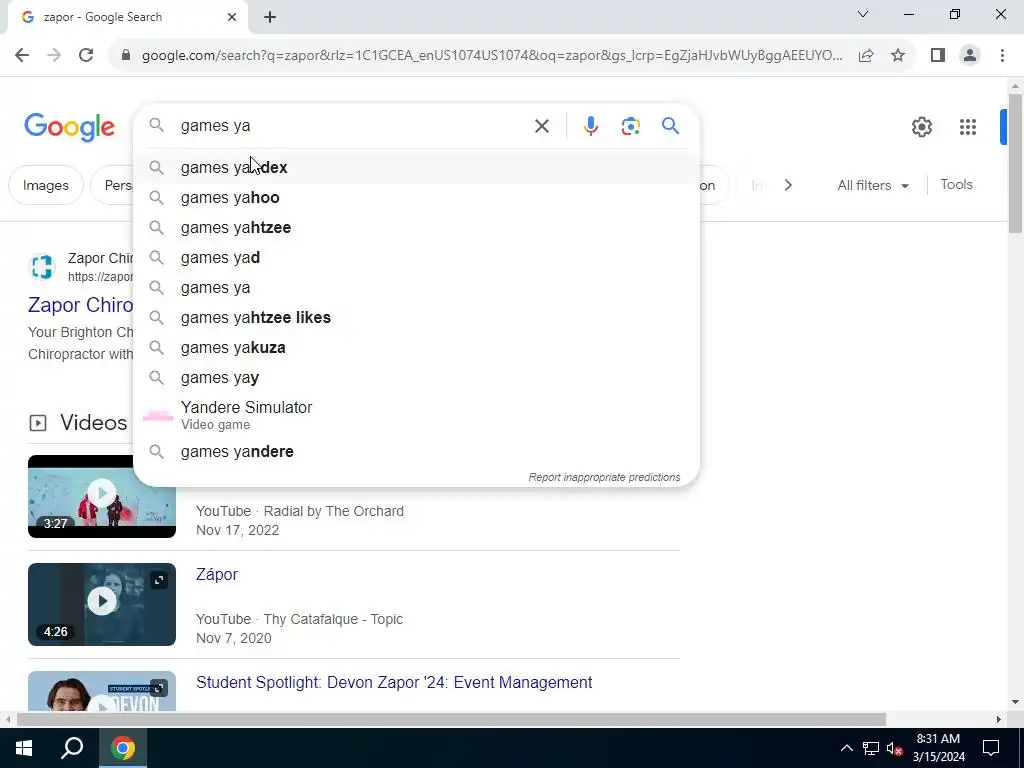
Task: Open the Chrome three-dot menu
Action: click(1002, 56)
